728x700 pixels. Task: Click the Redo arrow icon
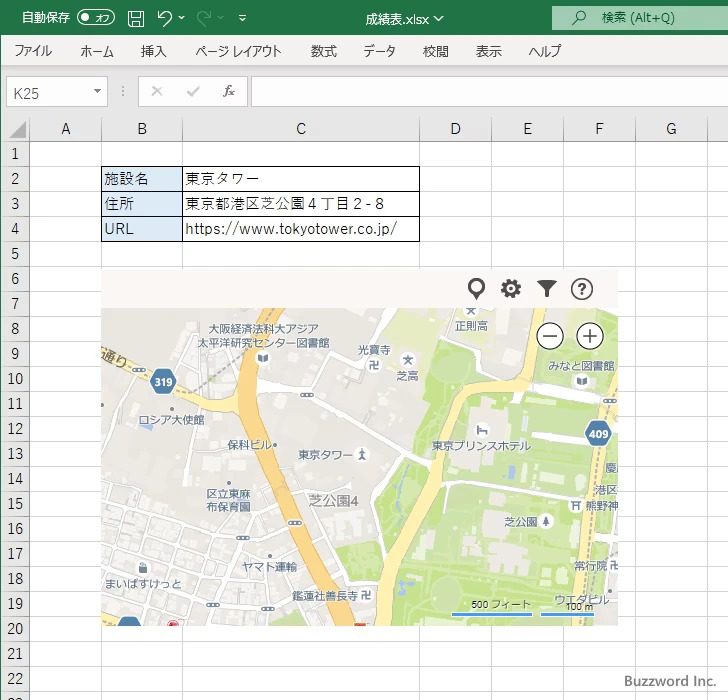click(x=203, y=19)
